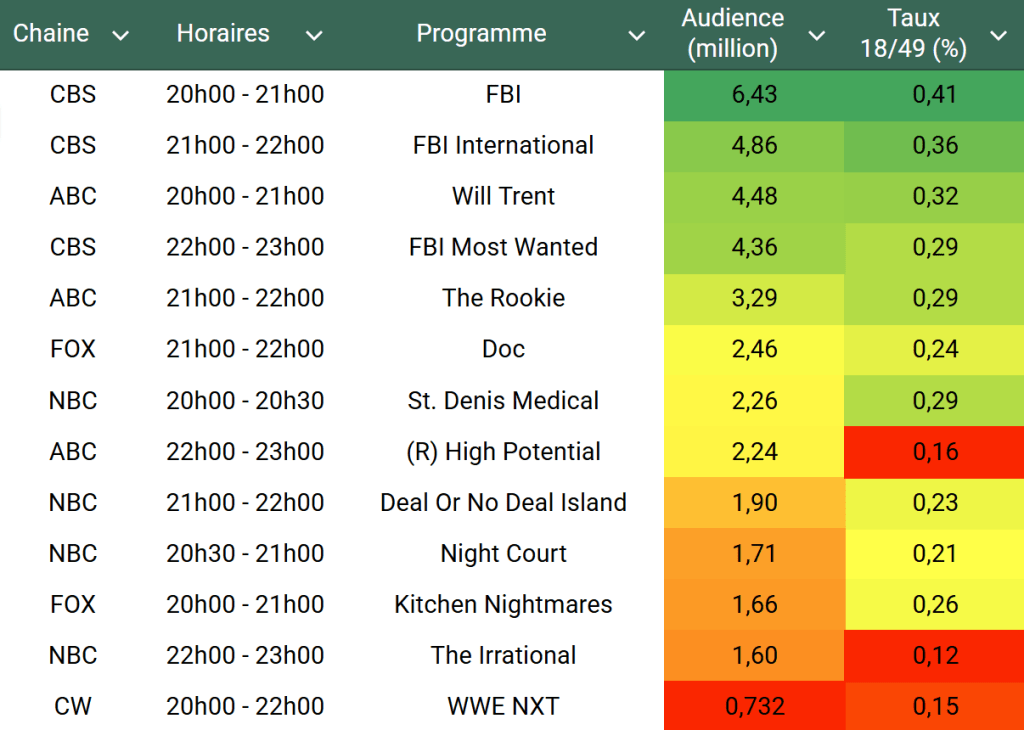
Task: Click the Programme column header label
Action: click(x=481, y=34)
